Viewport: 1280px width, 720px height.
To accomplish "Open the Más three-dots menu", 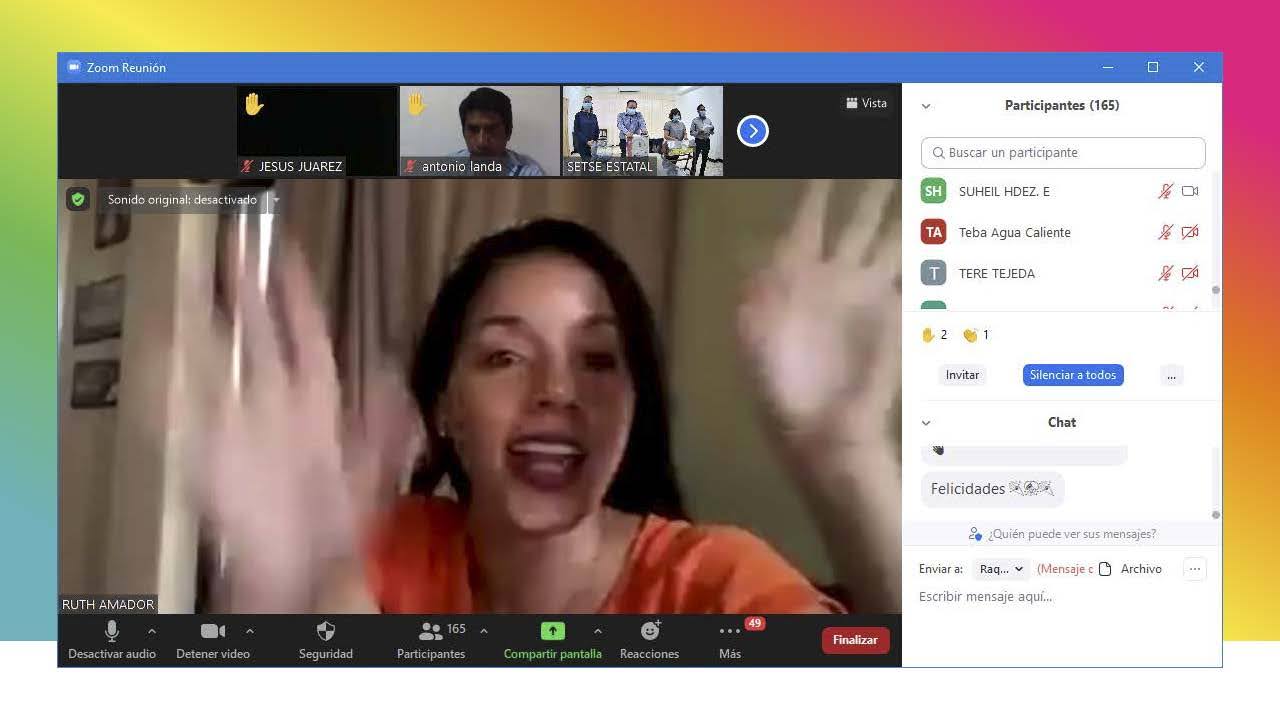I will (x=730, y=631).
